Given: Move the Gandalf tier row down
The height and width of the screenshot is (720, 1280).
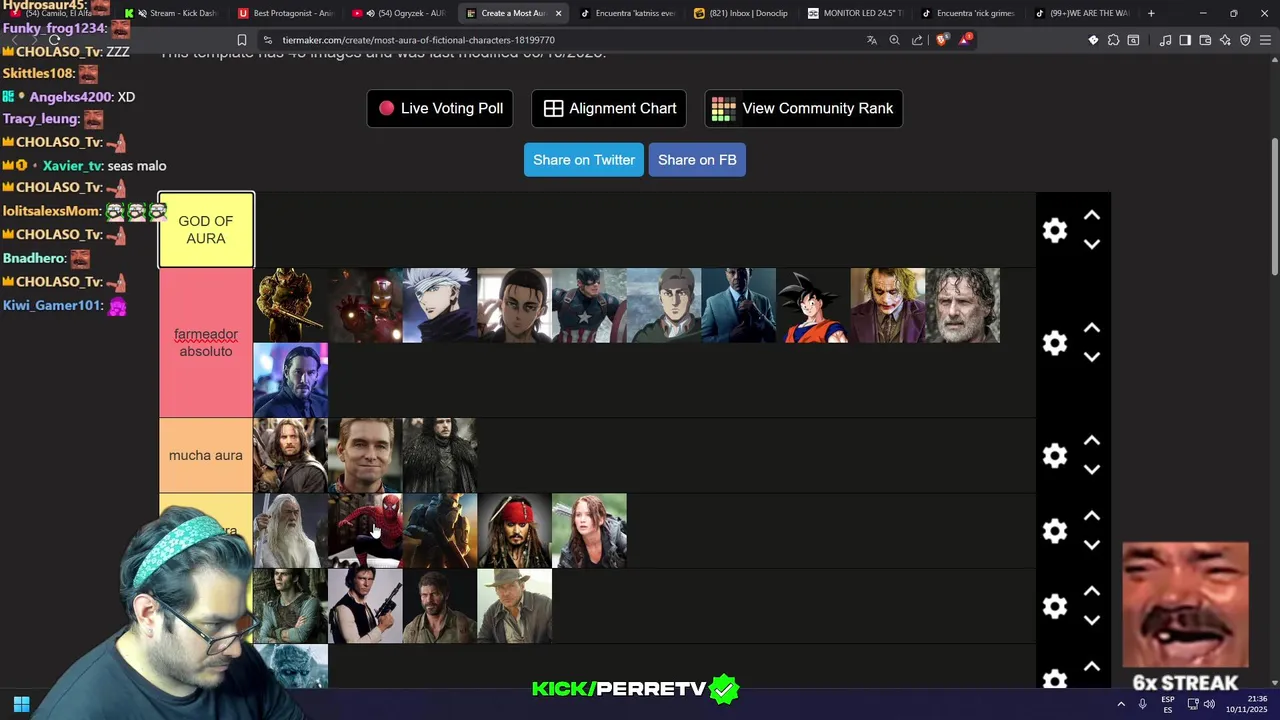Looking at the screenshot, I should coord(1092,545).
